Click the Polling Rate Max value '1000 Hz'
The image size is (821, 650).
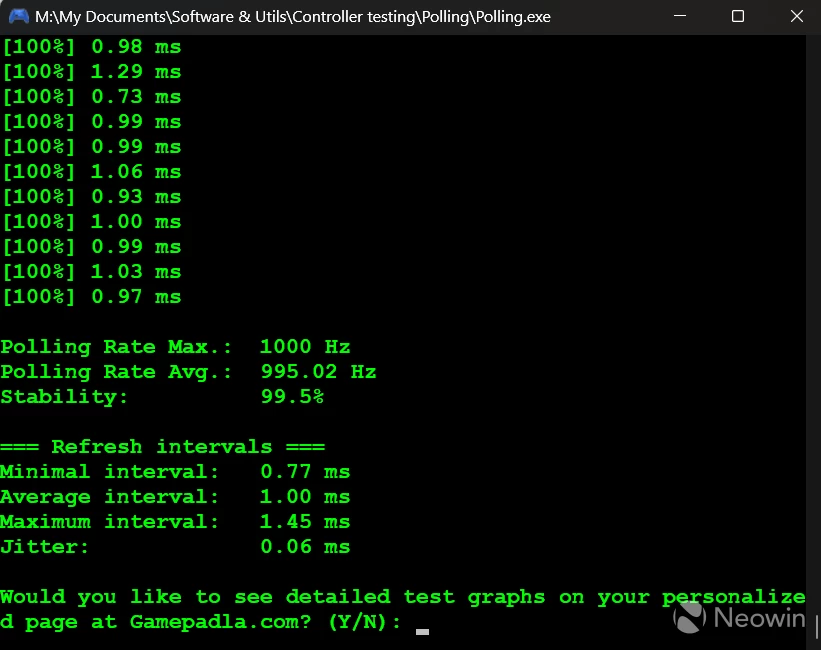[305, 347]
